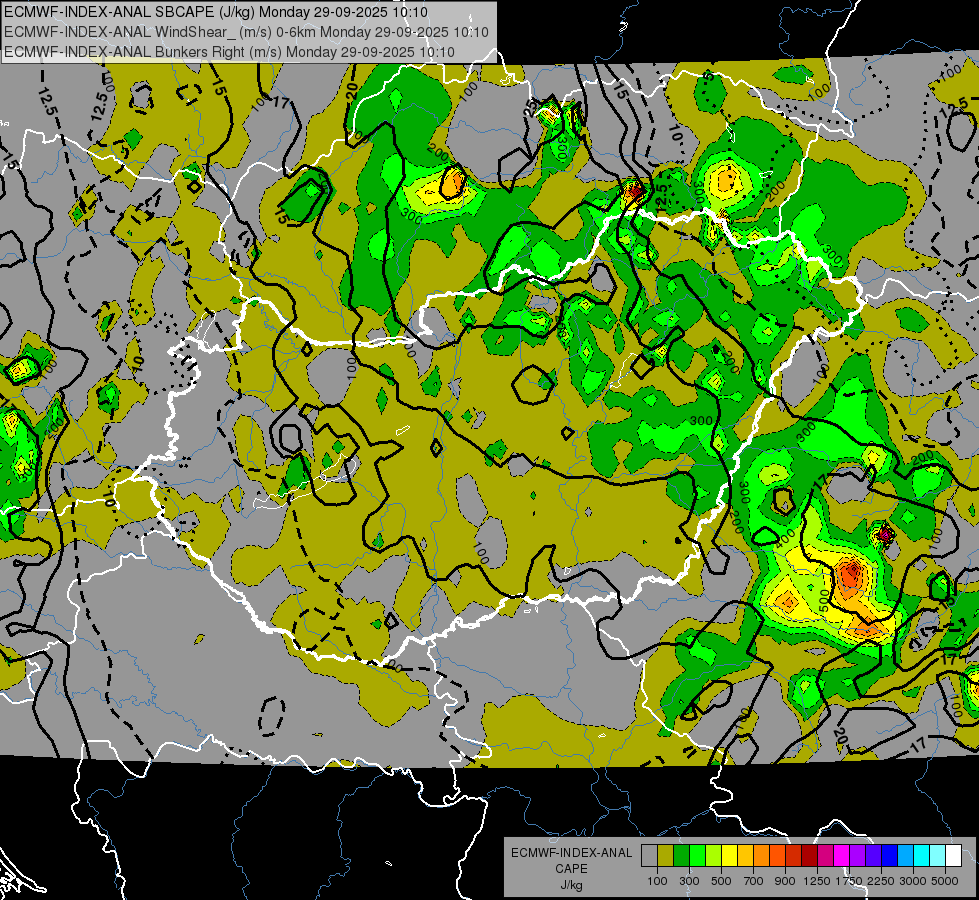
Task: Click the legend value 300
Action: tap(689, 881)
